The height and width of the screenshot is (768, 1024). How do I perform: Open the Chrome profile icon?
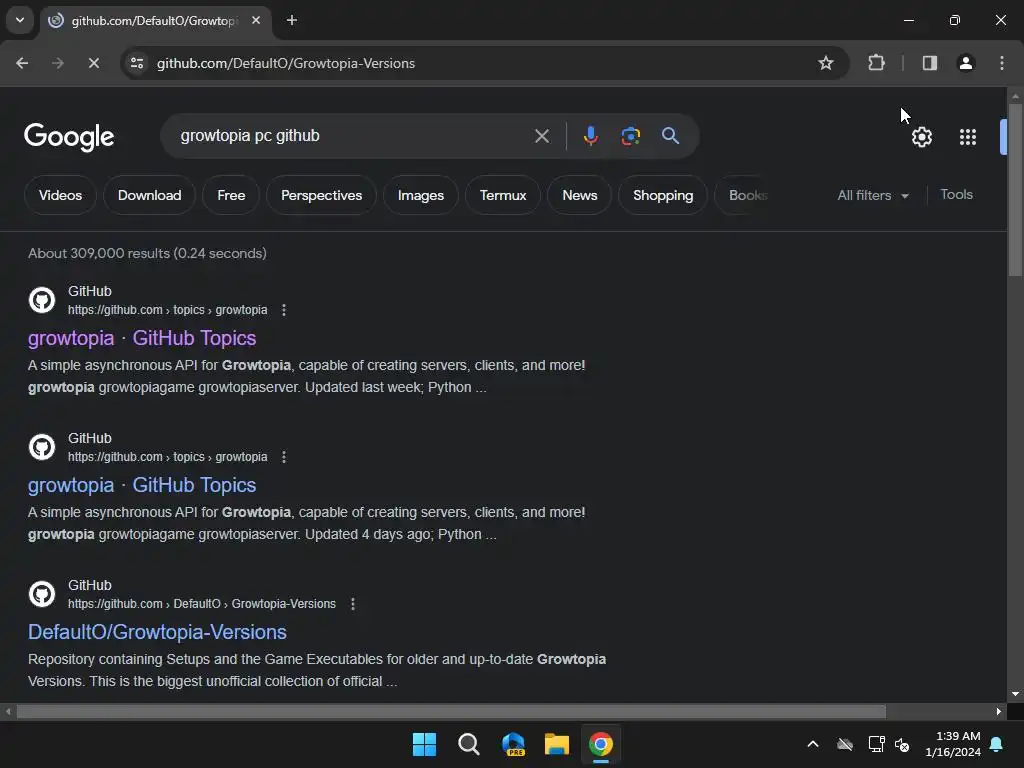[x=965, y=63]
